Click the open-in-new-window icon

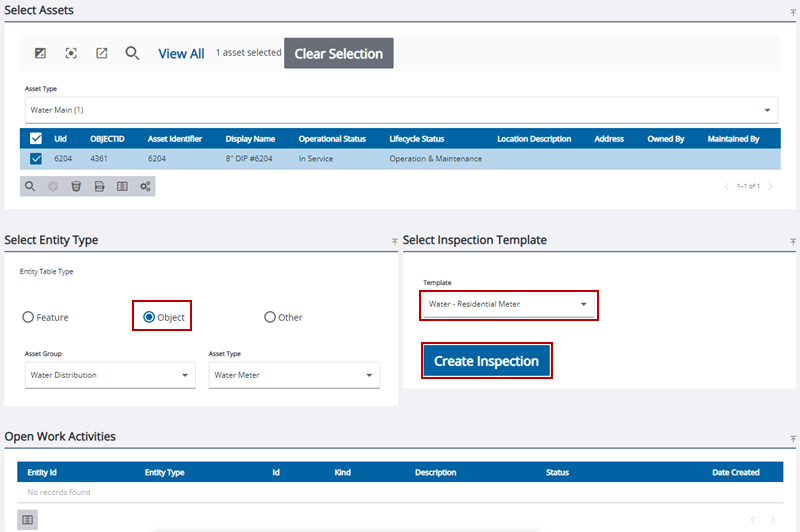coord(101,53)
